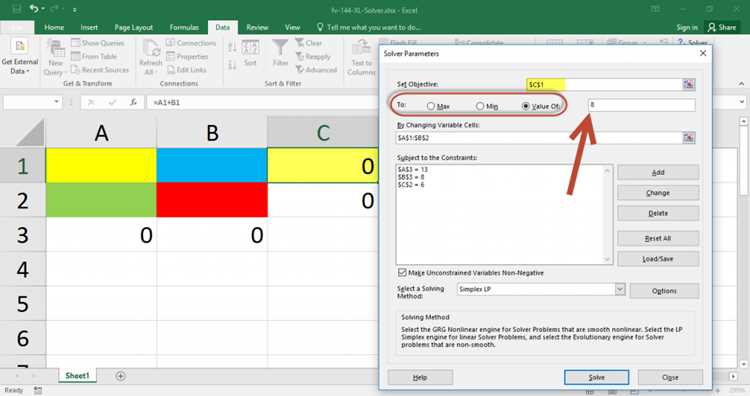
Task: Click the Set Objective input field
Action: (x=604, y=85)
